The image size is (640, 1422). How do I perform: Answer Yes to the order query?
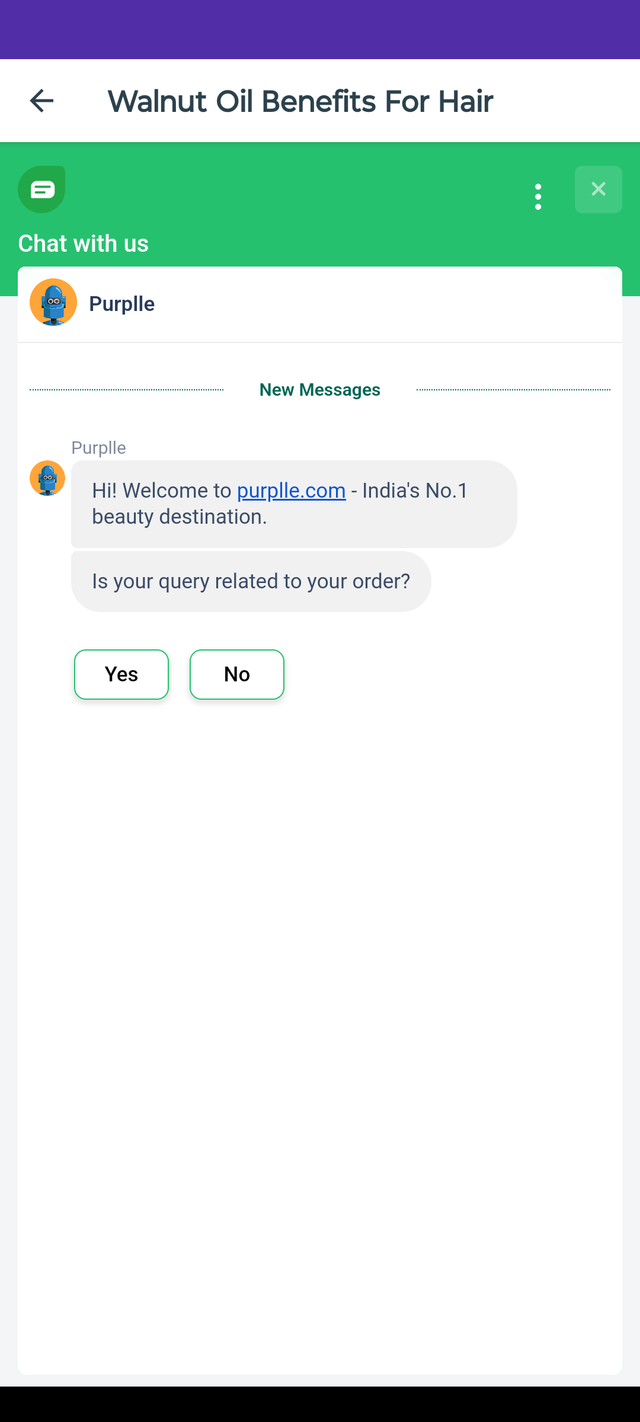tap(121, 674)
